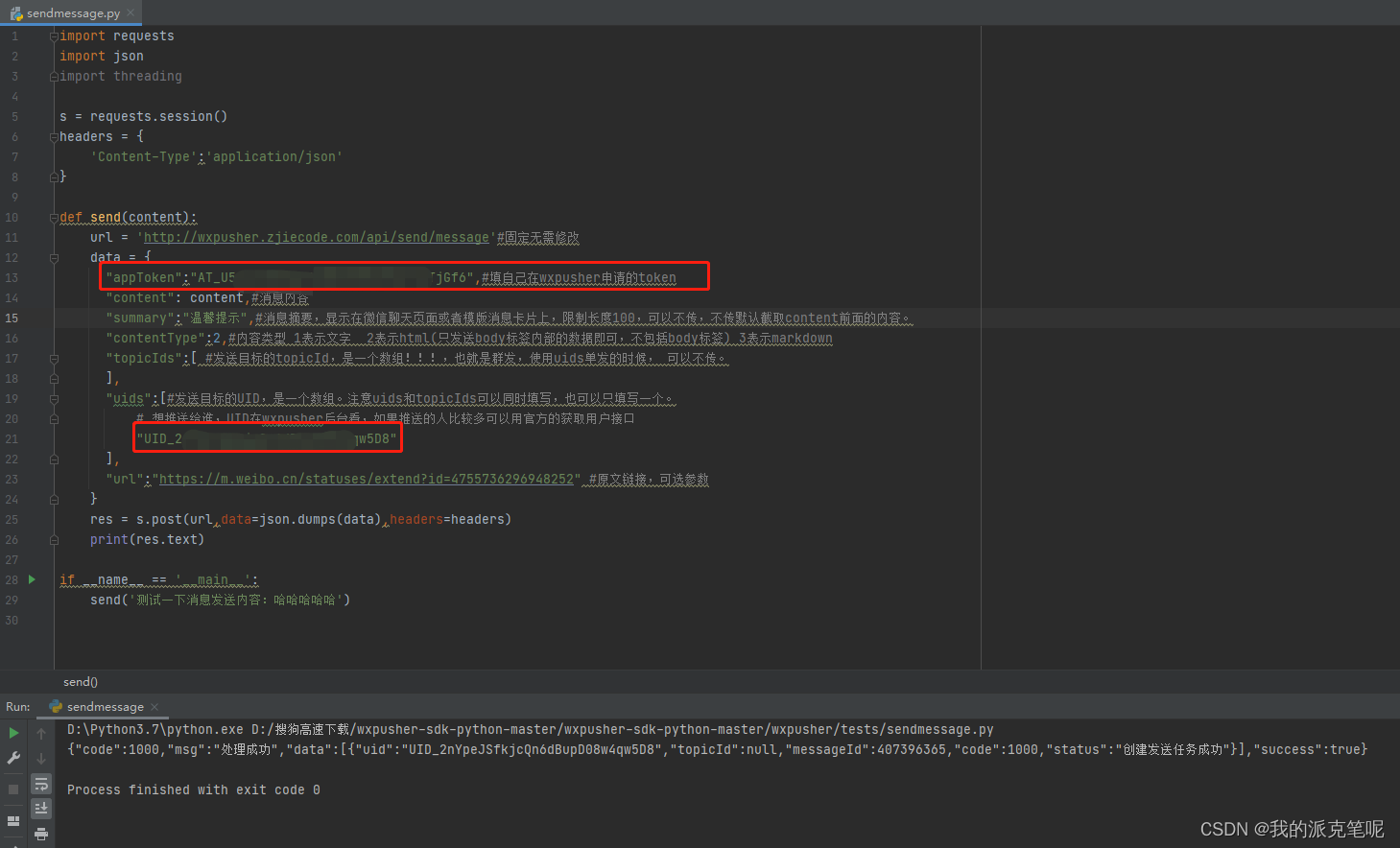Open the wxpusher api send/message URL
Viewport: 1400px width, 848px height.
[317, 238]
